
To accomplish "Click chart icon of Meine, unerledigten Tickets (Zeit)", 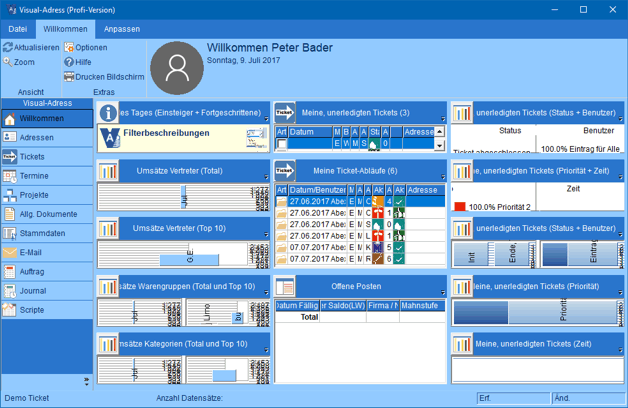I will click(x=462, y=344).
